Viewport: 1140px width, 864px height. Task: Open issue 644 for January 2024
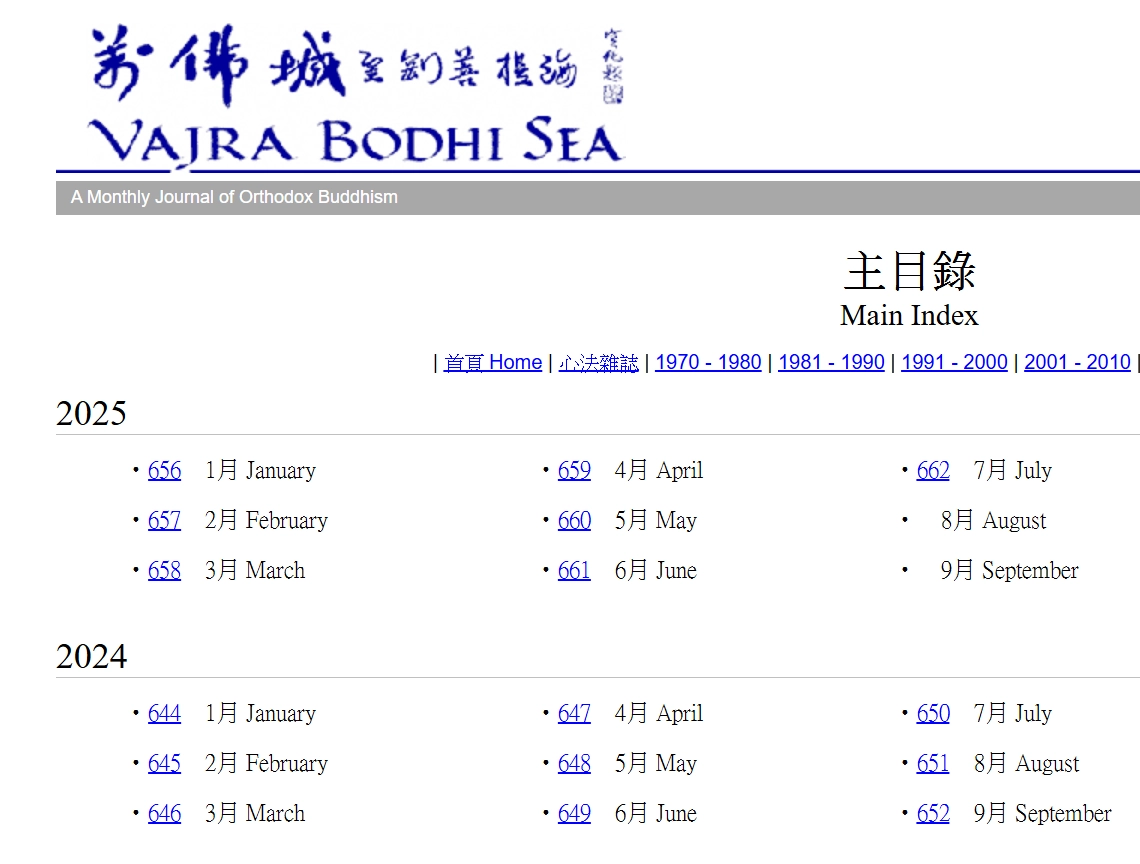[164, 714]
